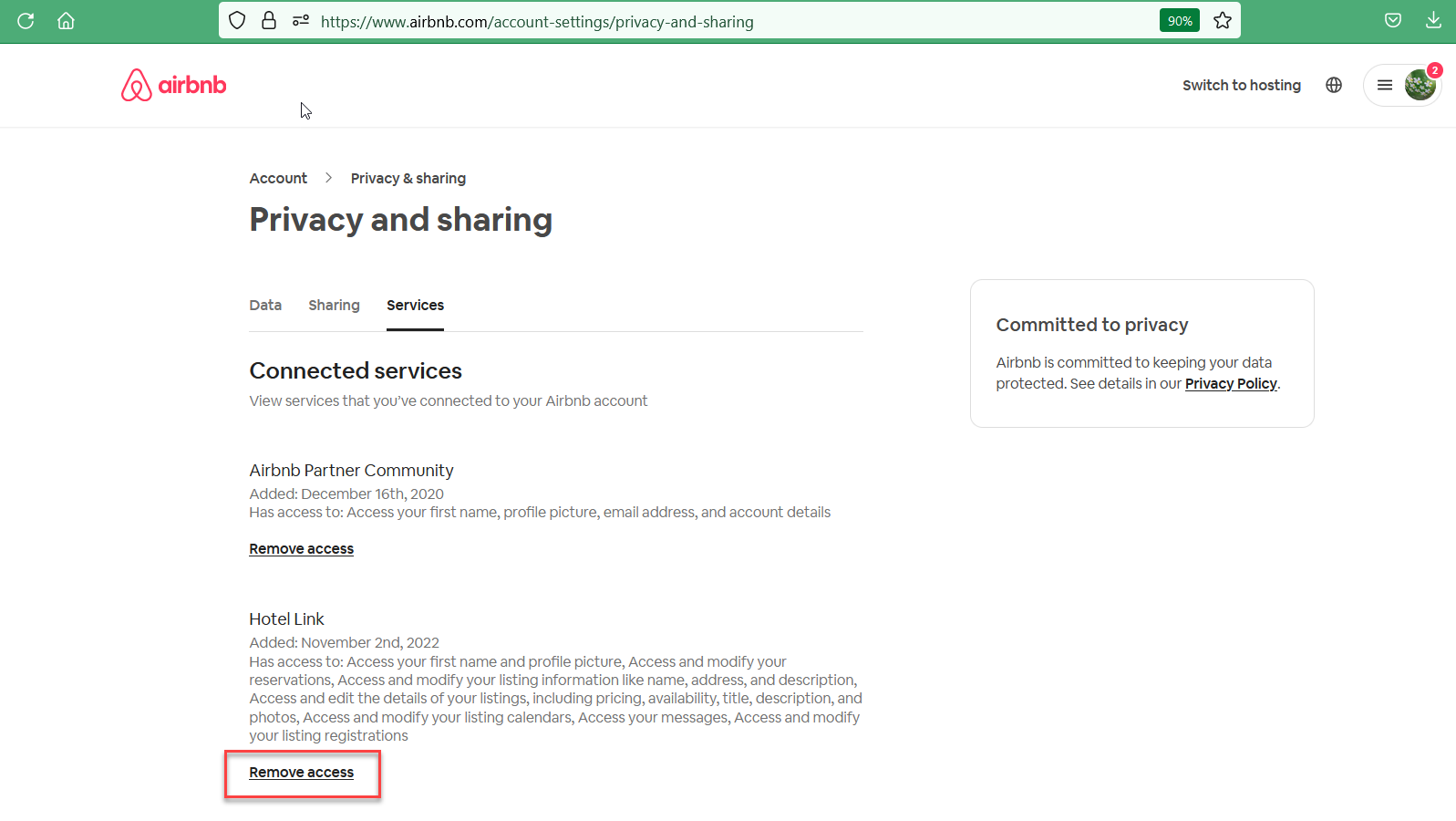Open the browser downloads panel
The image size is (1456, 821).
(1433, 20)
